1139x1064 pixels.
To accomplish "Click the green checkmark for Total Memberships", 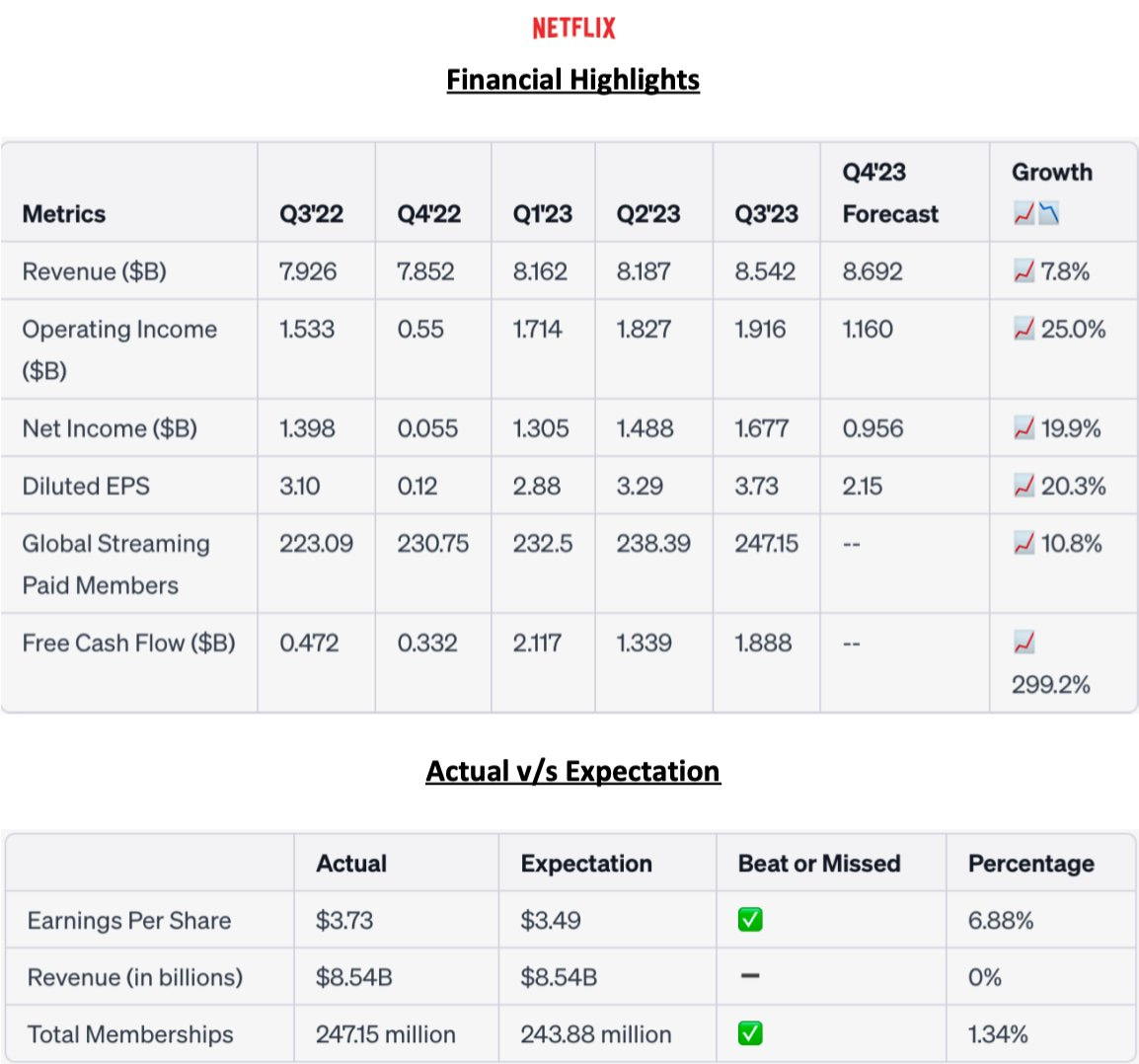I will 750,1033.
